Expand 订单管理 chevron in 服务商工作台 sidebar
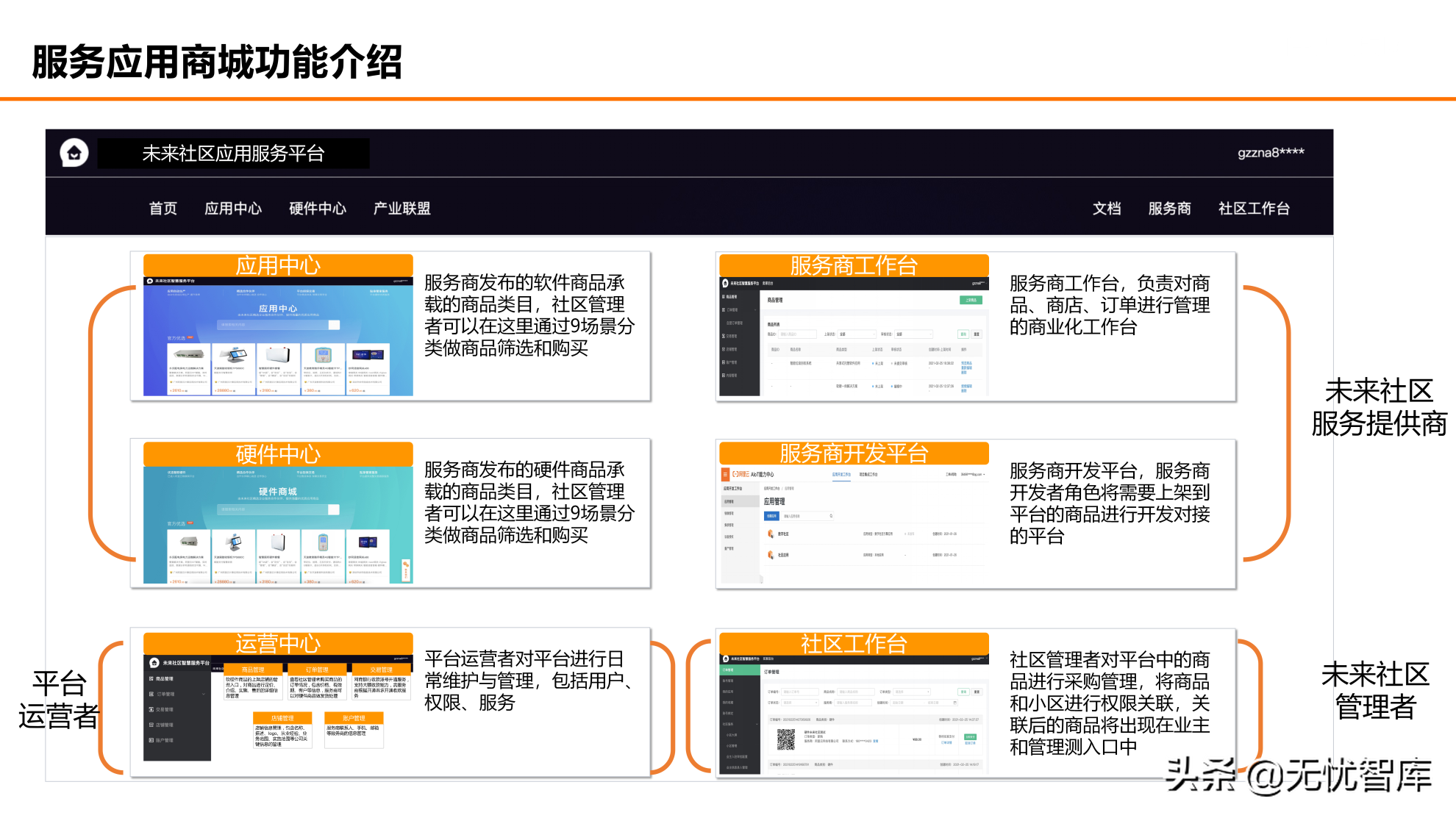This screenshot has height=818, width=1456. (755, 310)
